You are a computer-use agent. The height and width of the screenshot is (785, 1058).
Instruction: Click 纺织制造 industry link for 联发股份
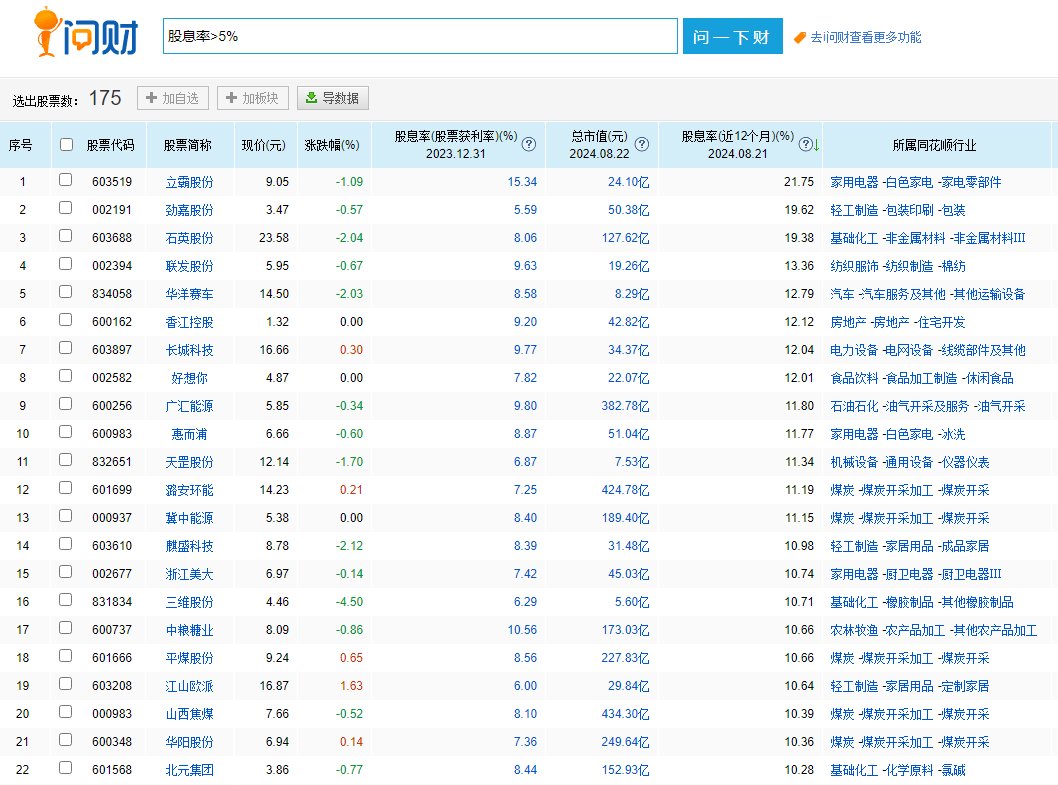coord(910,266)
